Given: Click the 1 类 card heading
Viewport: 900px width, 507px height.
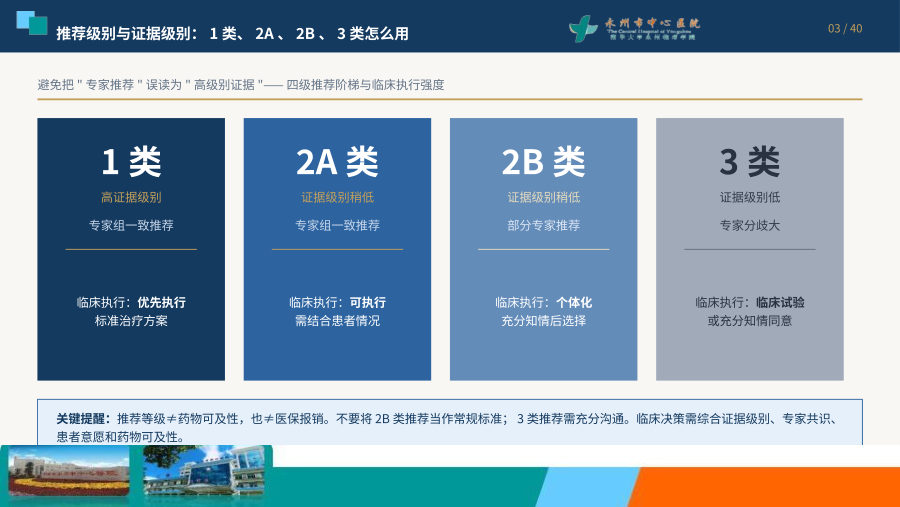Looking at the screenshot, I should coord(131,162).
